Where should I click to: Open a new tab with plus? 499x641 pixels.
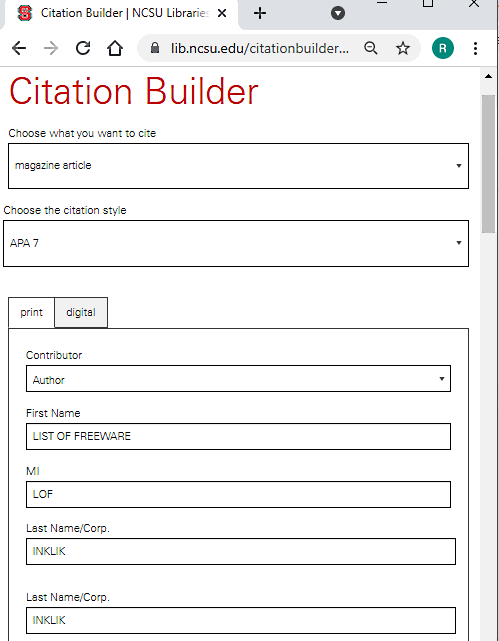pos(260,13)
